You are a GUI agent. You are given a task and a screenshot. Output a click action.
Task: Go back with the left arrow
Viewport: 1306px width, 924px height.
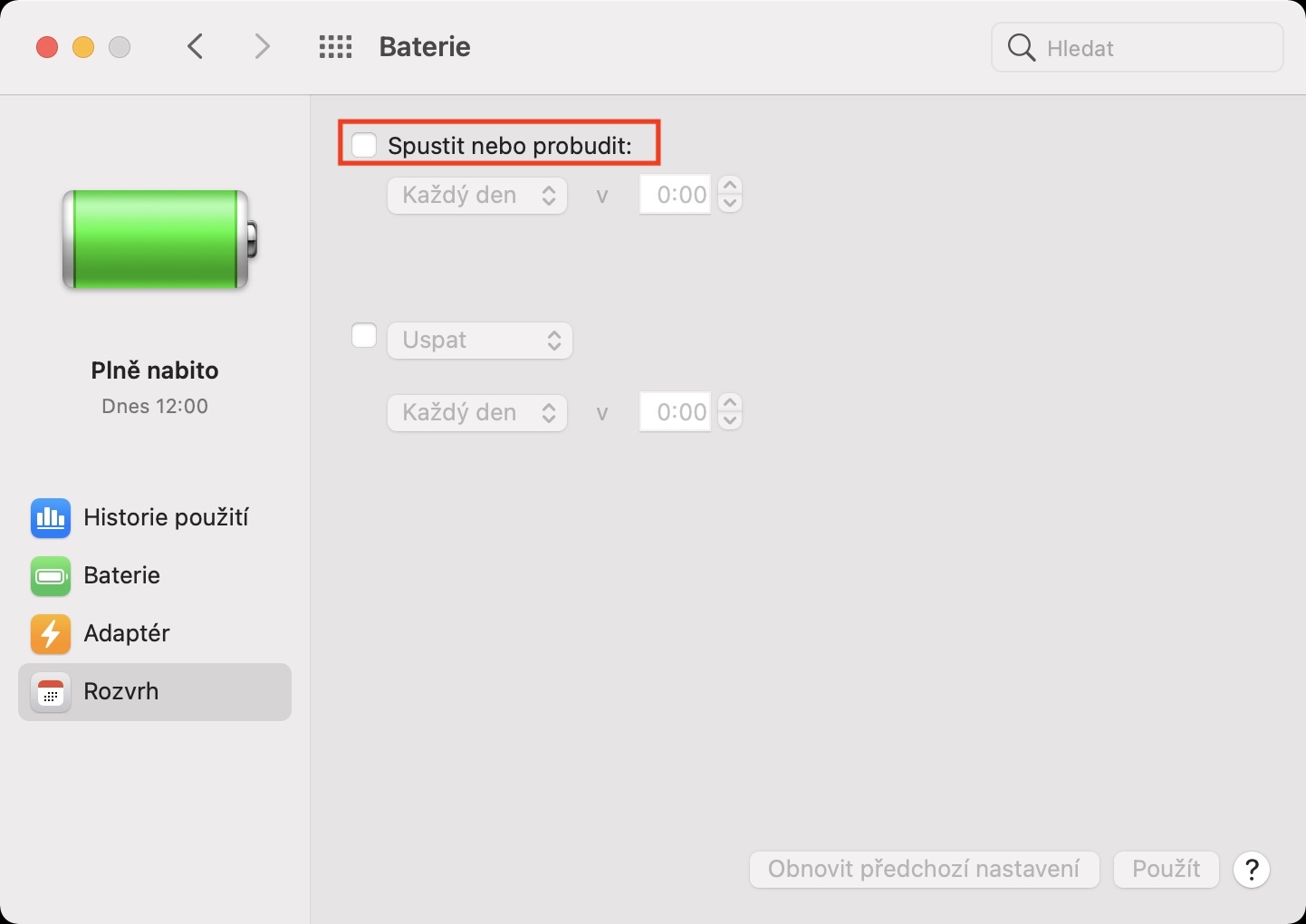point(196,47)
